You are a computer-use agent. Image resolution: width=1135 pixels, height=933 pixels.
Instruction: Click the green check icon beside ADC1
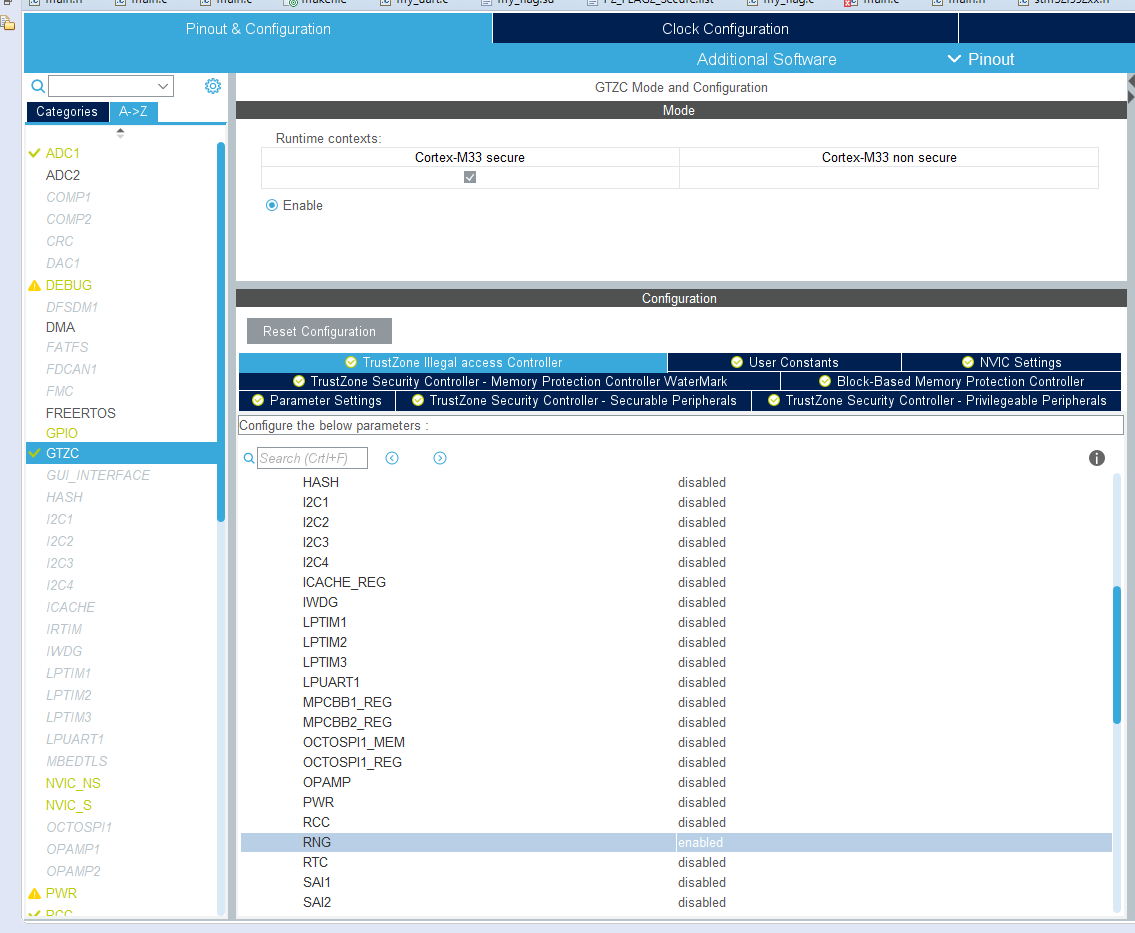tap(32, 153)
